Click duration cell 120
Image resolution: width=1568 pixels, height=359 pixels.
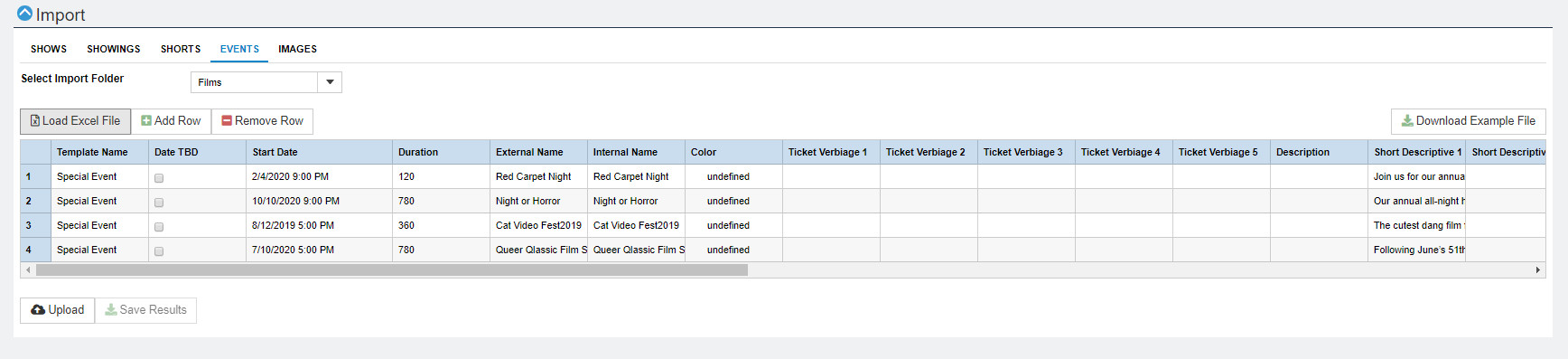pos(441,176)
